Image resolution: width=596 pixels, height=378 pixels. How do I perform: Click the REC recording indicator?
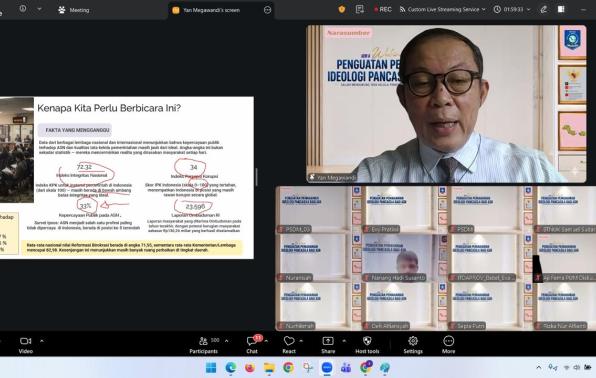383,9
